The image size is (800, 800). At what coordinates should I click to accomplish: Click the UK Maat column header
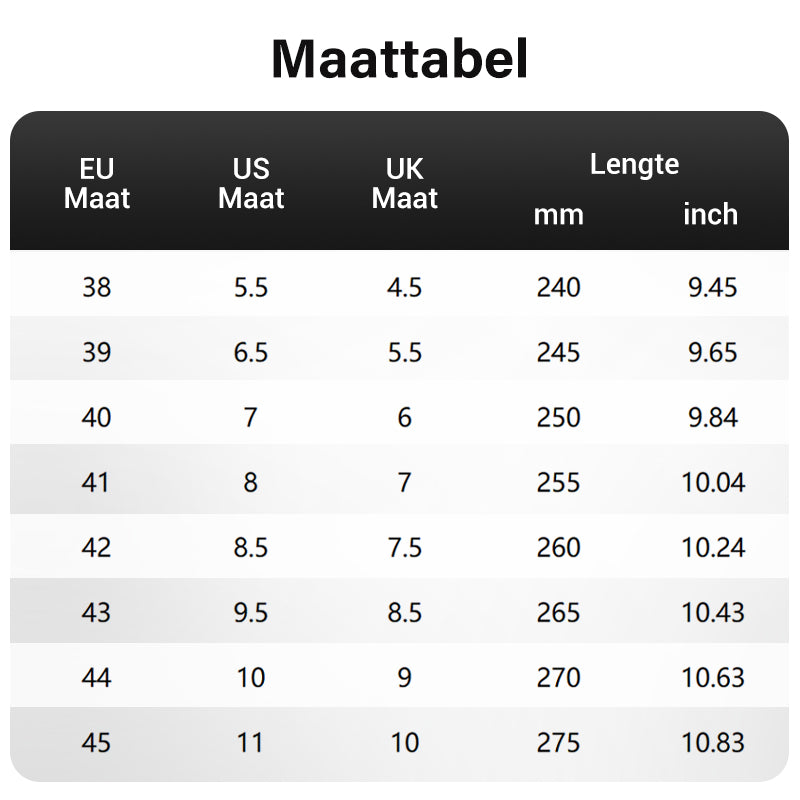[405, 183]
